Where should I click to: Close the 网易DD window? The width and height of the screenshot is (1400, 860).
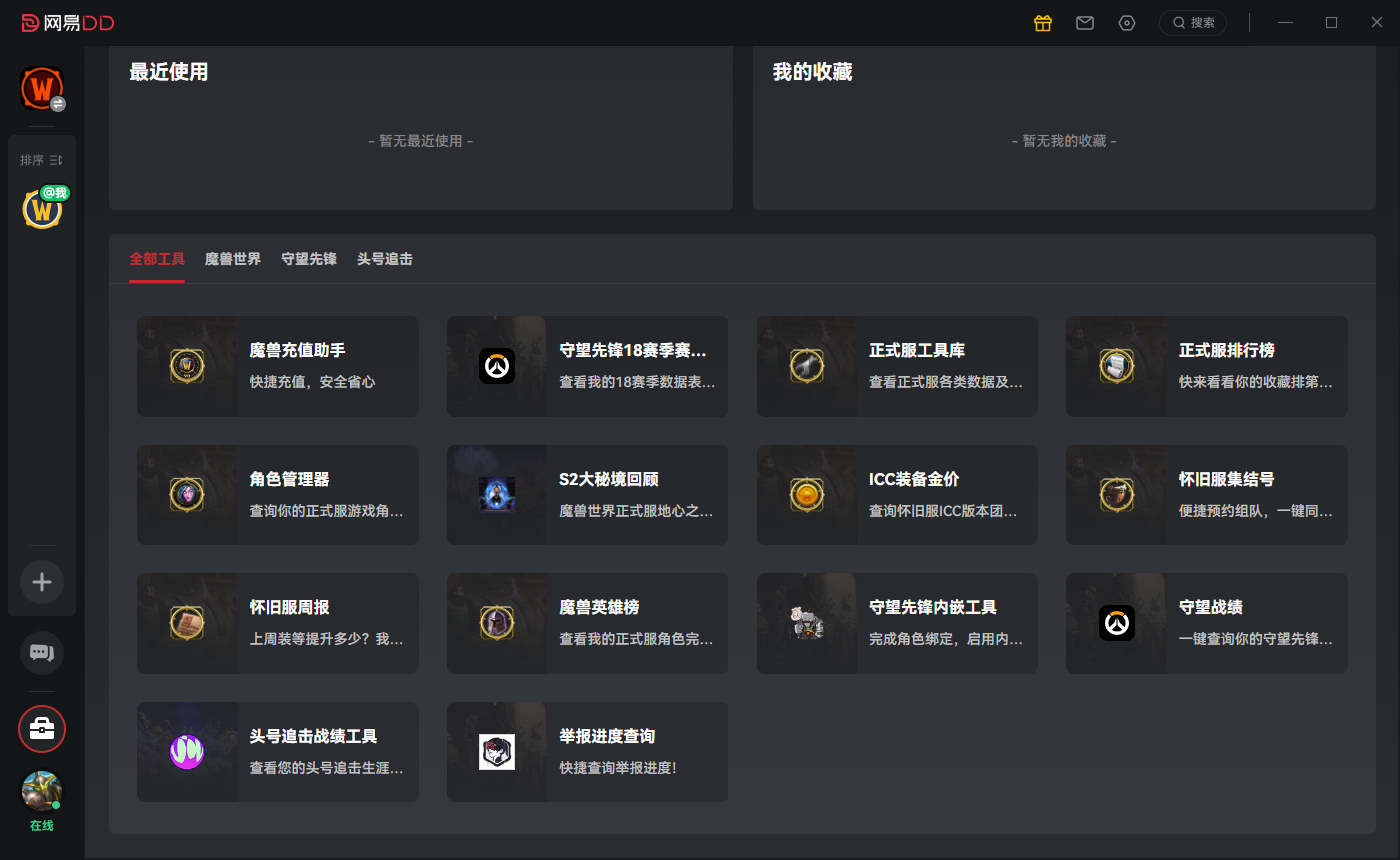point(1377,23)
